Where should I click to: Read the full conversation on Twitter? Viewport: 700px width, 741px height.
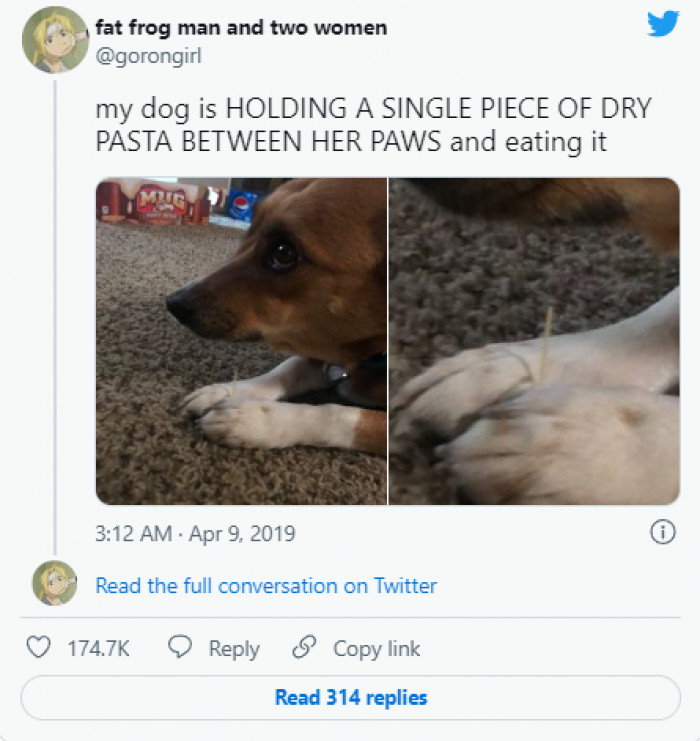pyautogui.click(x=266, y=586)
